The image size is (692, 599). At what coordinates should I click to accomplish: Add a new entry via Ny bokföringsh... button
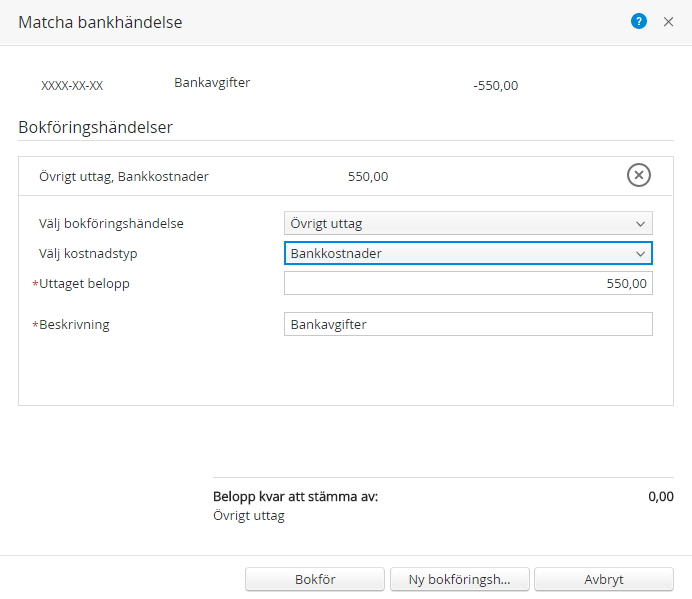(459, 579)
